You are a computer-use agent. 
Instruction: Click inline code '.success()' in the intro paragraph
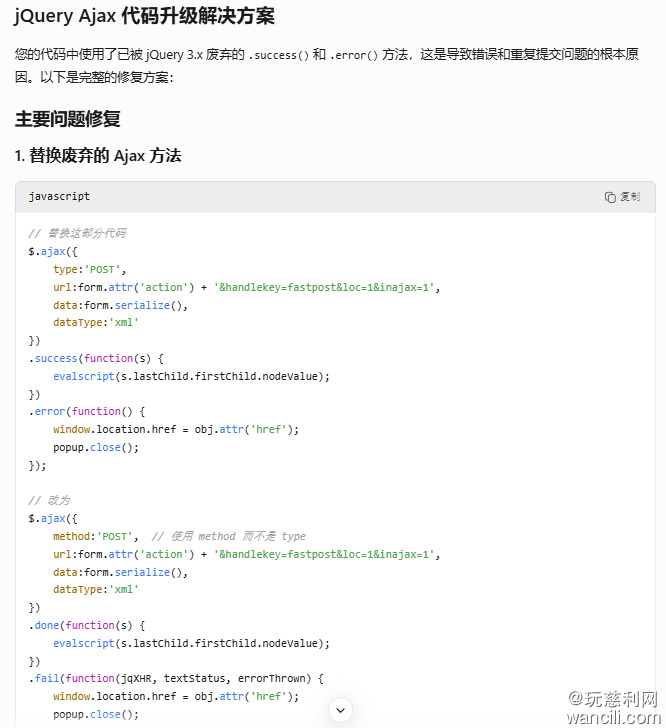pos(278,55)
